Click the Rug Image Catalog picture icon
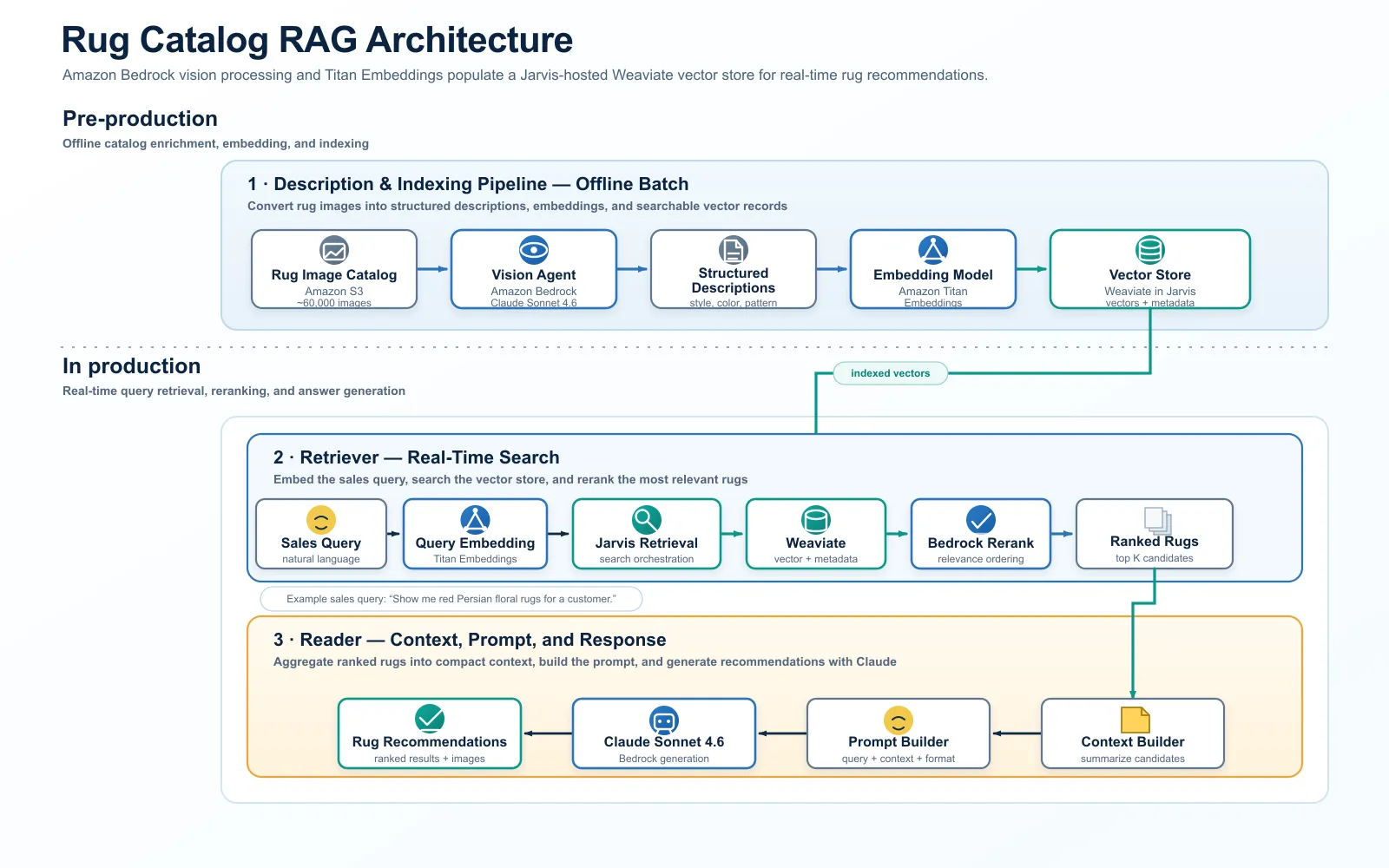This screenshot has width=1389, height=868. (334, 250)
